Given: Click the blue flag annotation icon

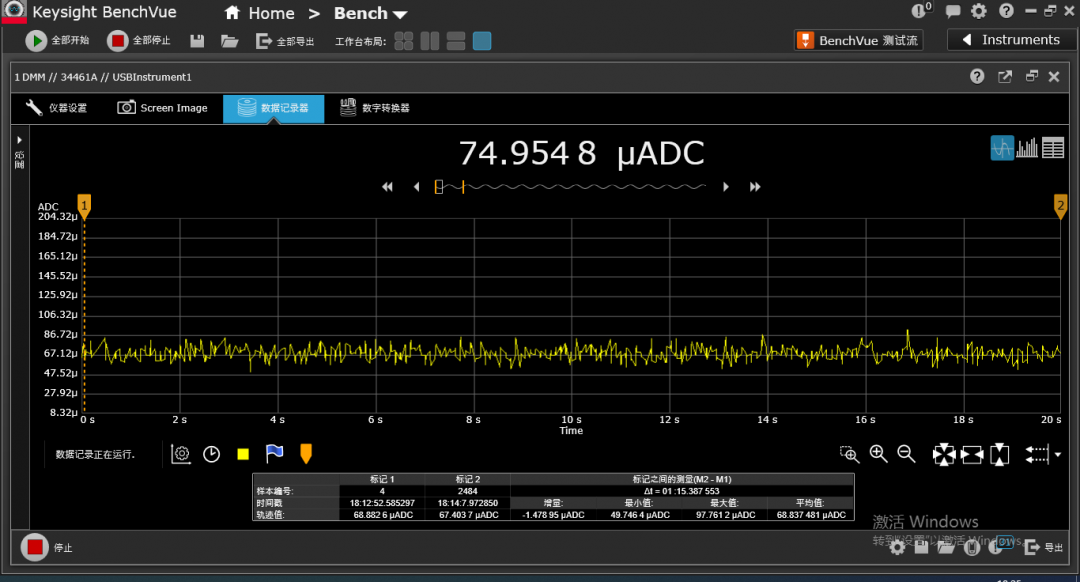Looking at the screenshot, I should (x=274, y=454).
